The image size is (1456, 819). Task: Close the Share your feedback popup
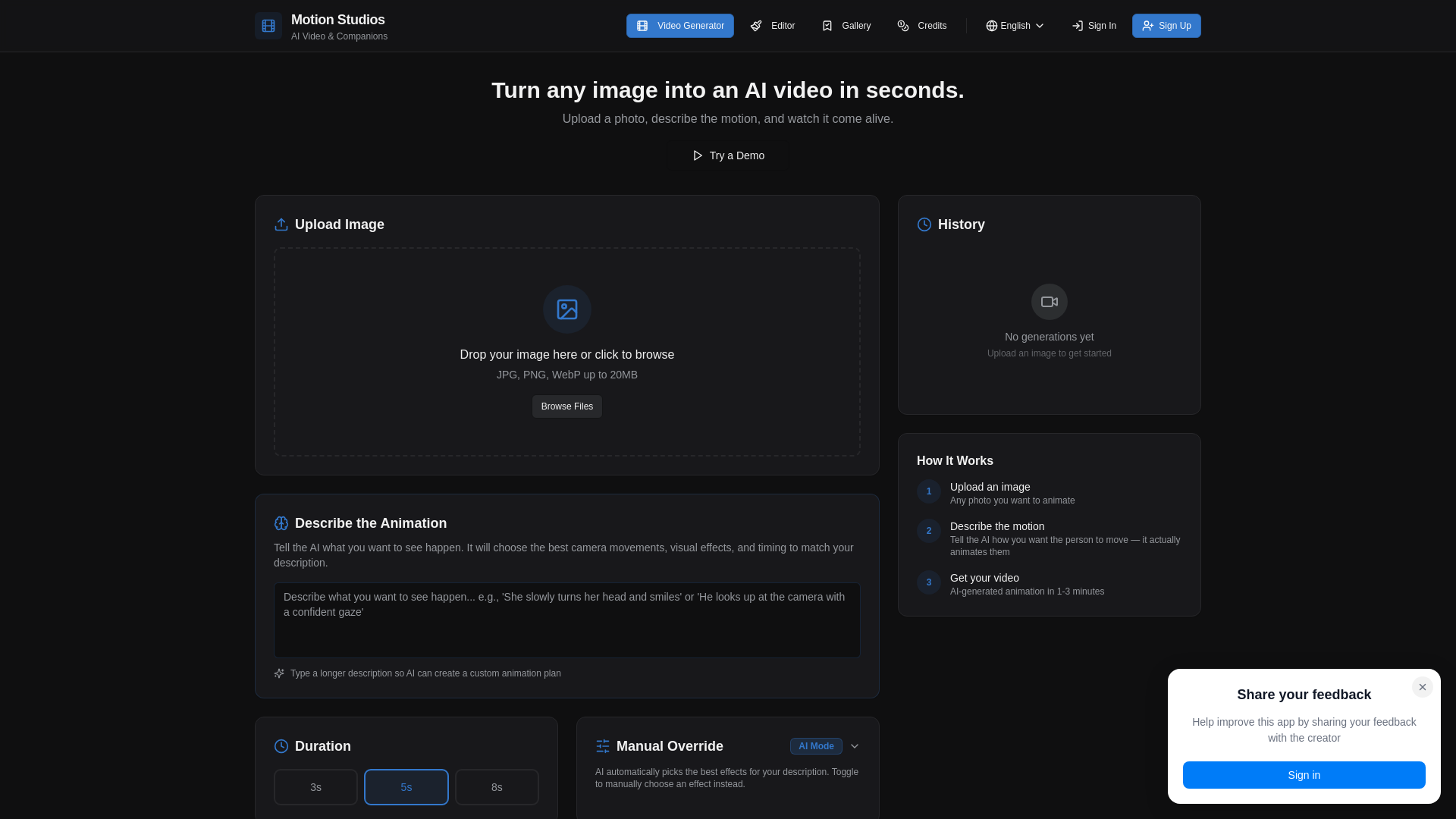(x=1423, y=687)
